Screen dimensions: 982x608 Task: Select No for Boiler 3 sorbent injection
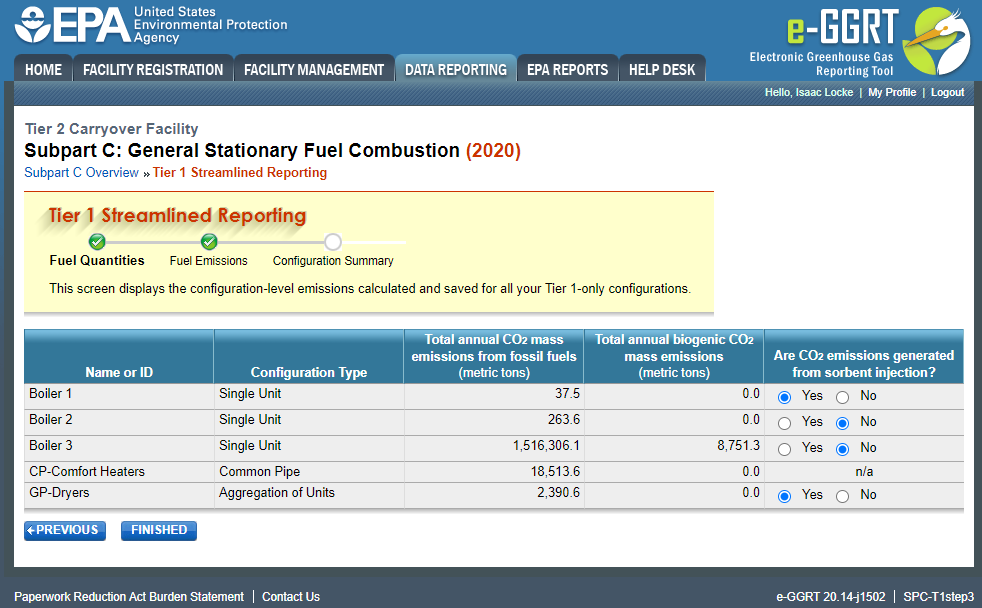point(842,449)
